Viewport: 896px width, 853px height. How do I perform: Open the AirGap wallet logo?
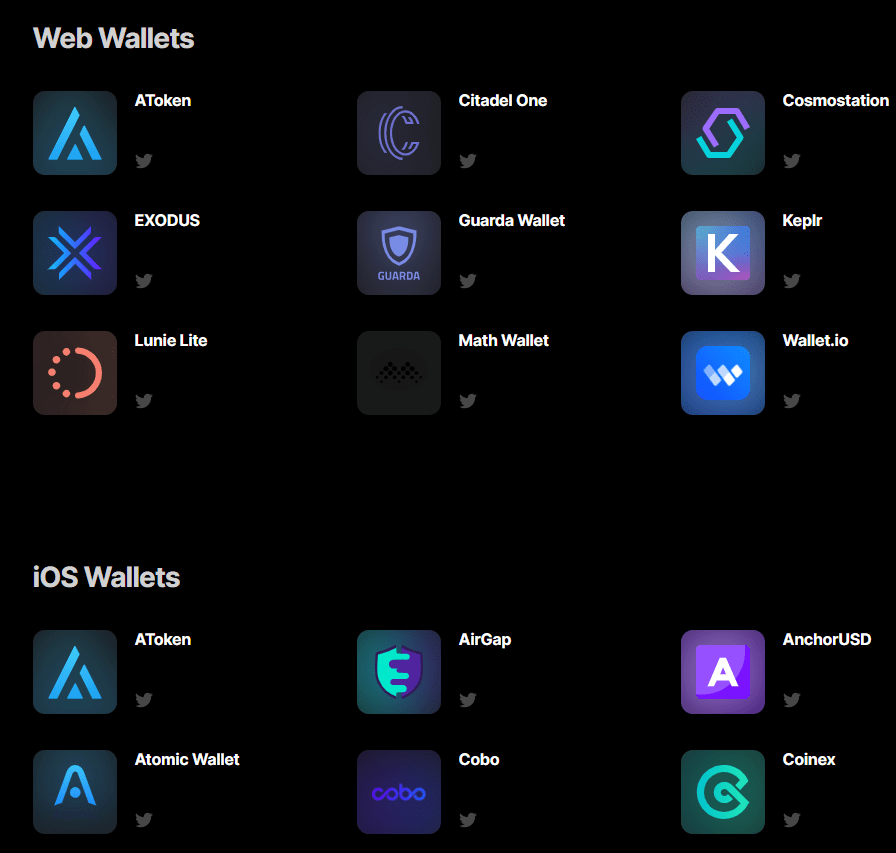[399, 672]
